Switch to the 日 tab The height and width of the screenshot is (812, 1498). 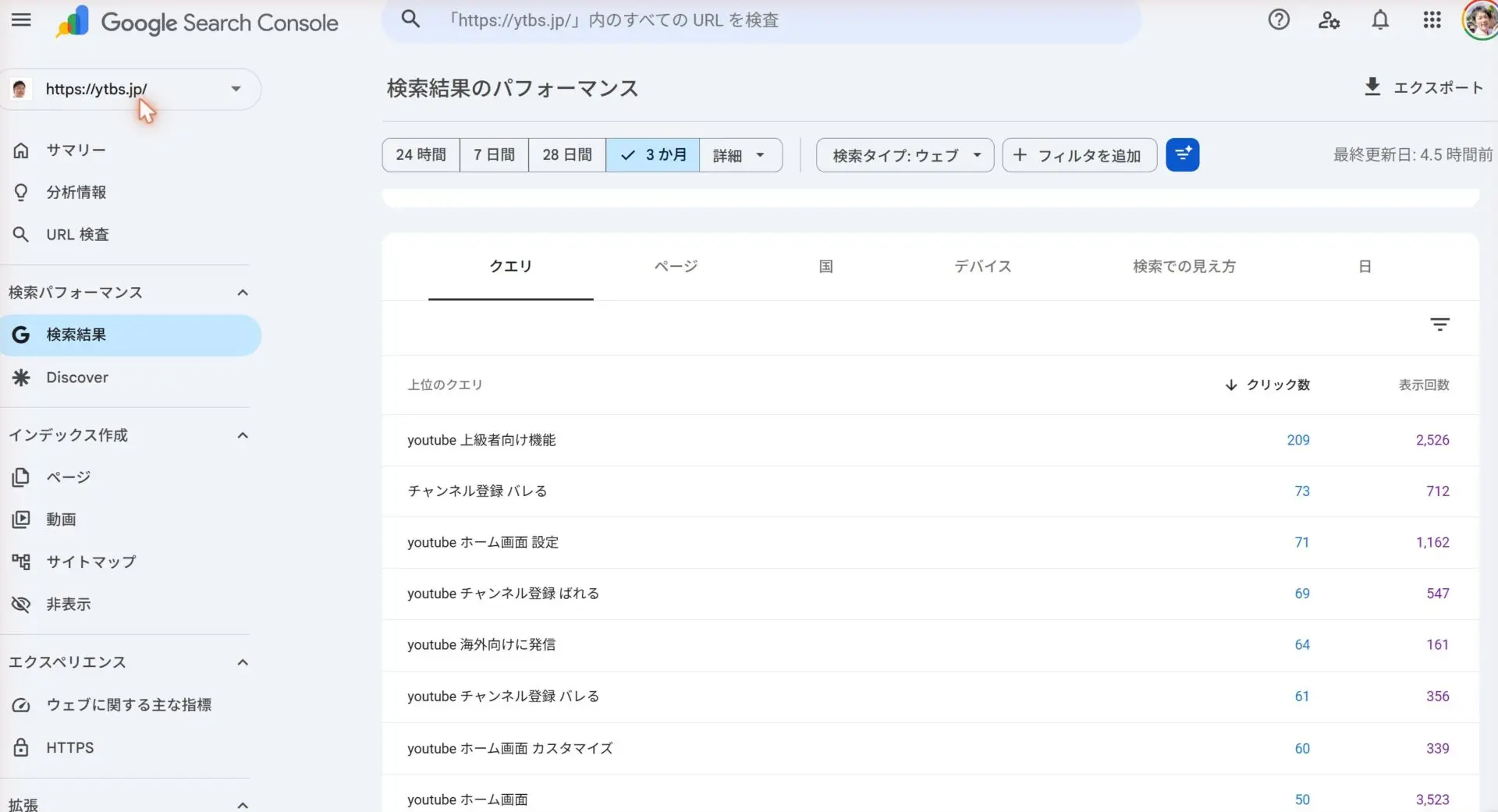pos(1365,267)
